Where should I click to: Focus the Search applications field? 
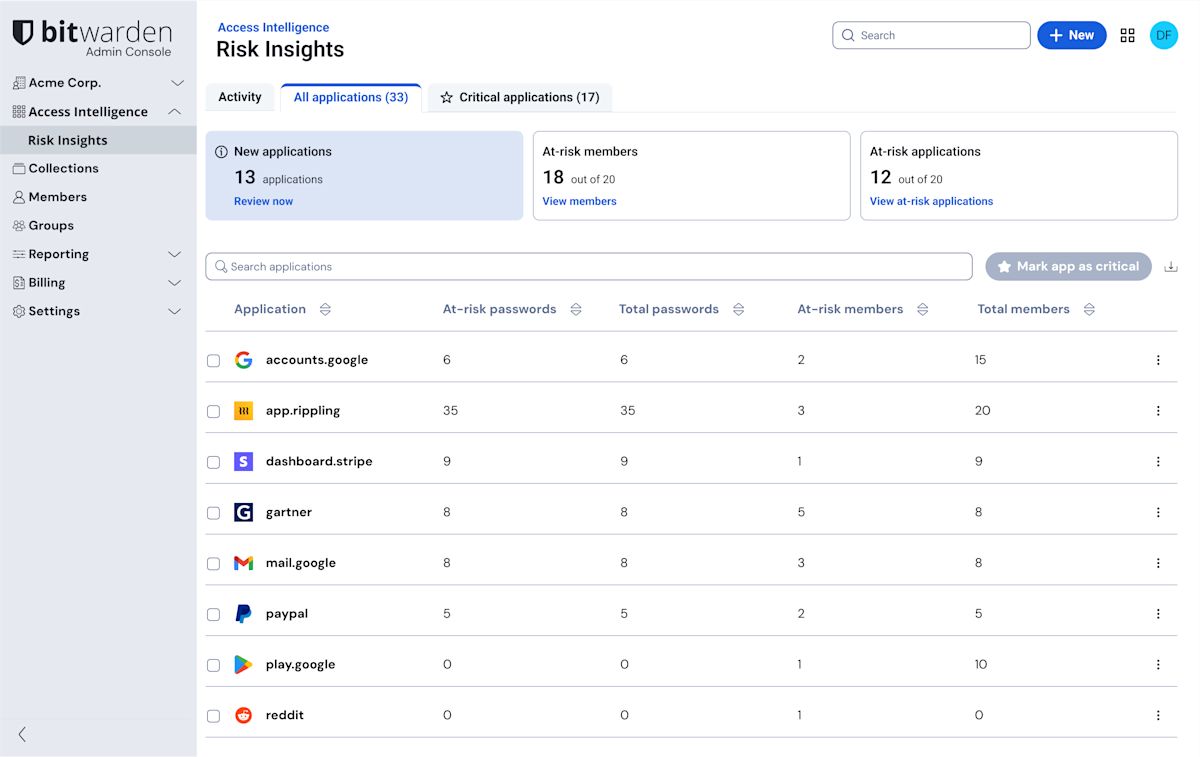coord(590,267)
